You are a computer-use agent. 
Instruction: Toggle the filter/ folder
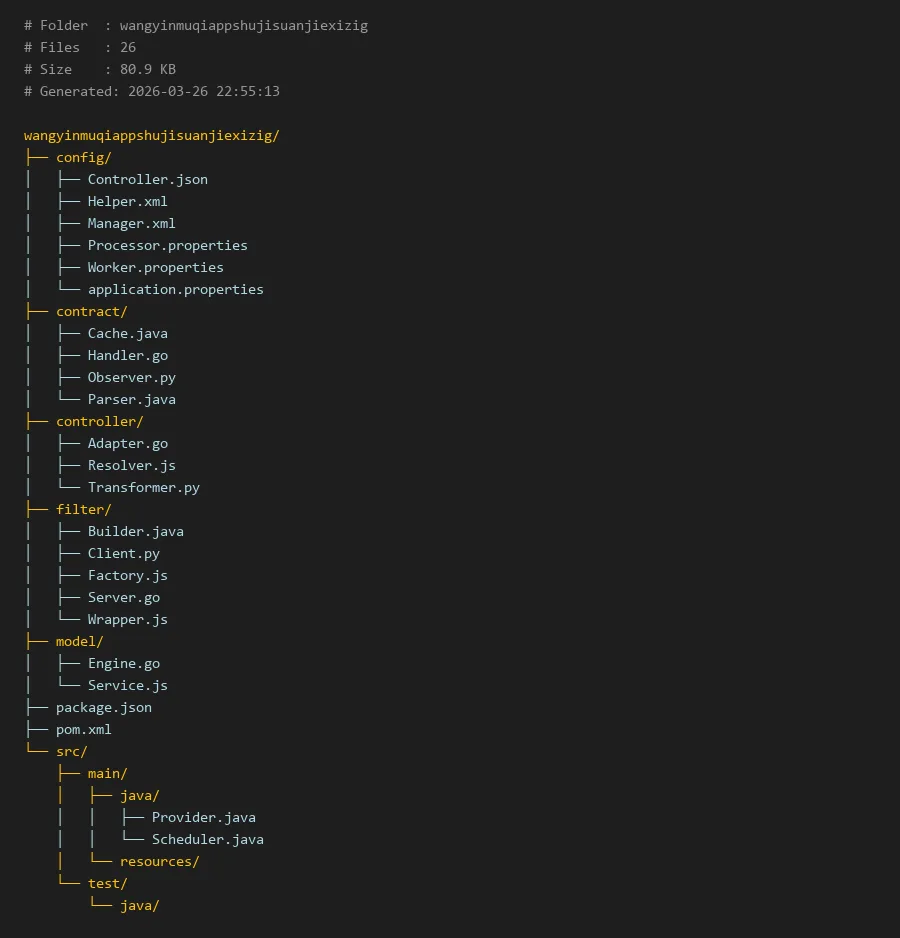point(83,509)
